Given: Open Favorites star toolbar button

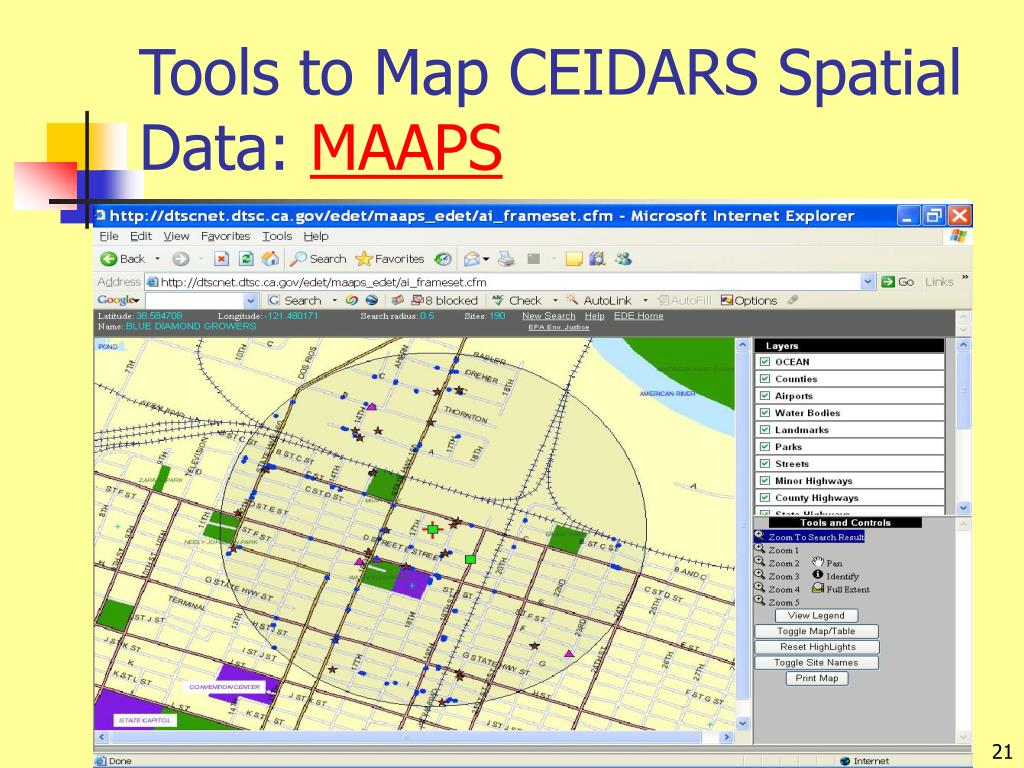Looking at the screenshot, I should coord(390,259).
